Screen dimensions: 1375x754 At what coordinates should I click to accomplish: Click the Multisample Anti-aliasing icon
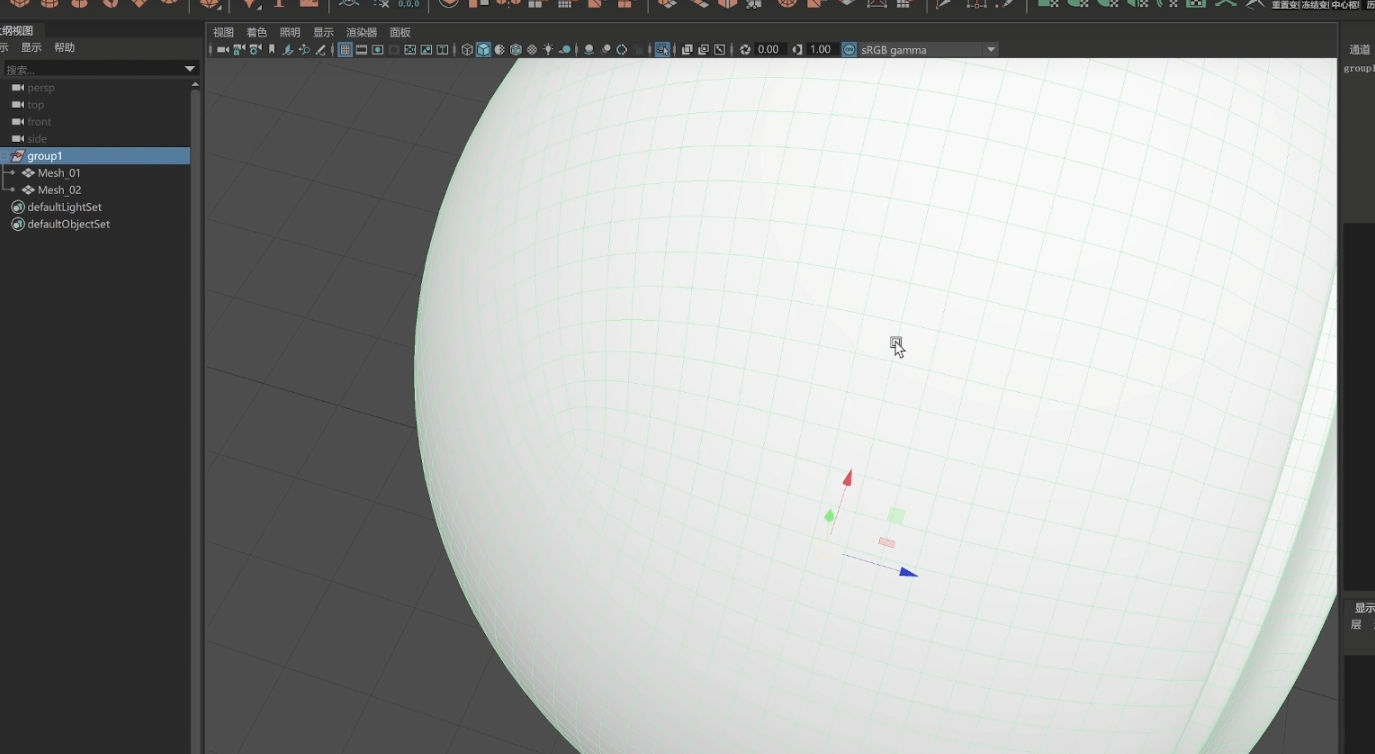click(x=622, y=49)
